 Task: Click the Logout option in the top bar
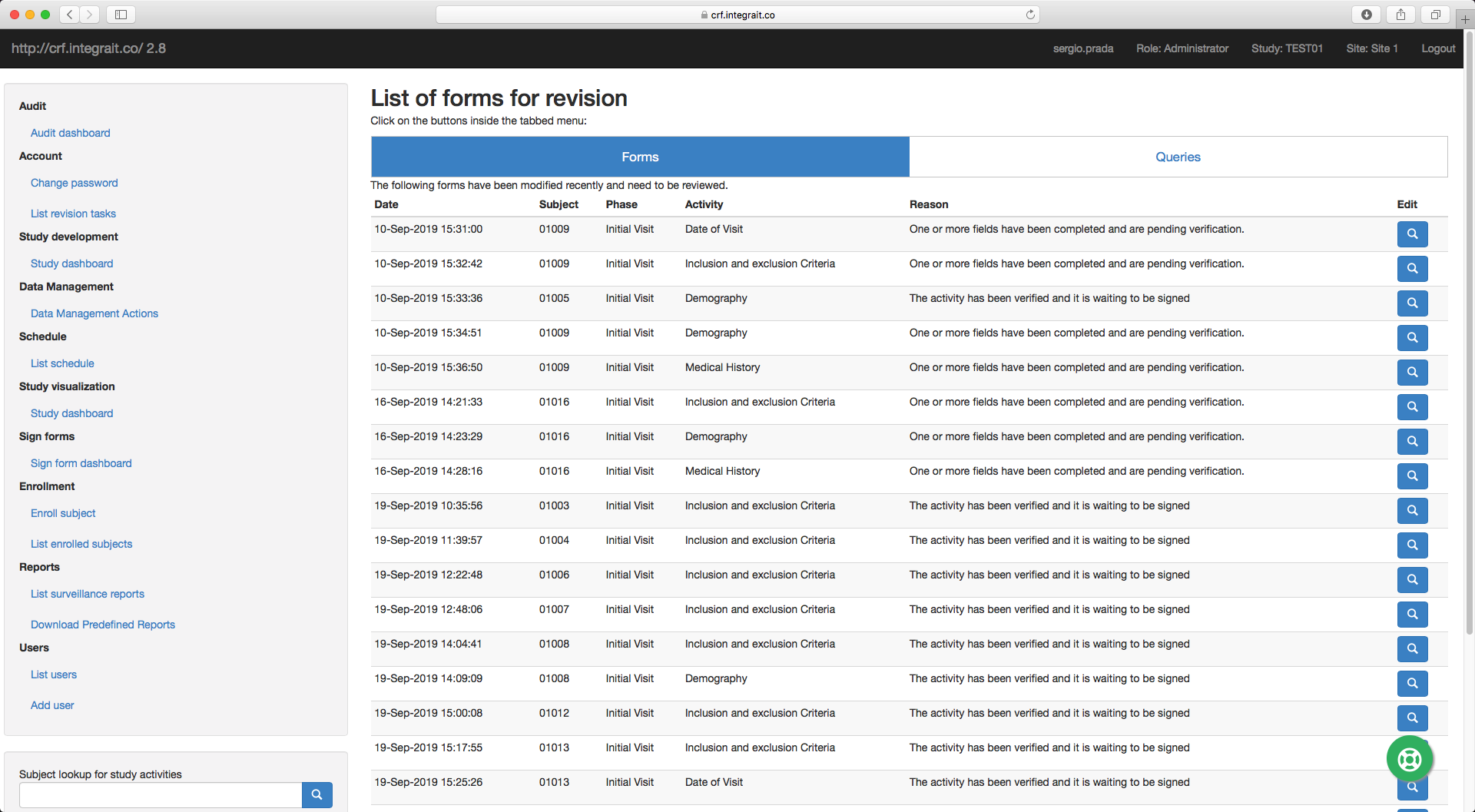coord(1437,48)
